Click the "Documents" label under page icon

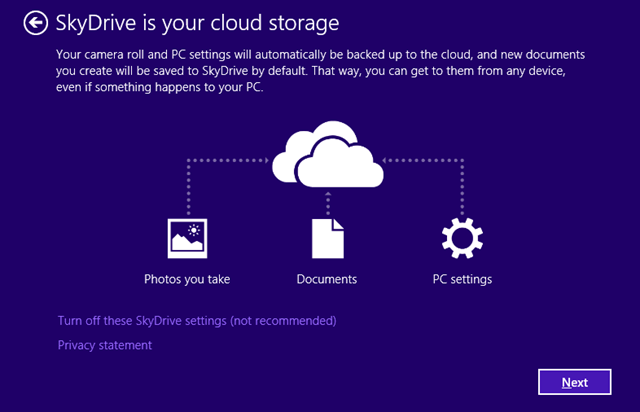point(327,279)
